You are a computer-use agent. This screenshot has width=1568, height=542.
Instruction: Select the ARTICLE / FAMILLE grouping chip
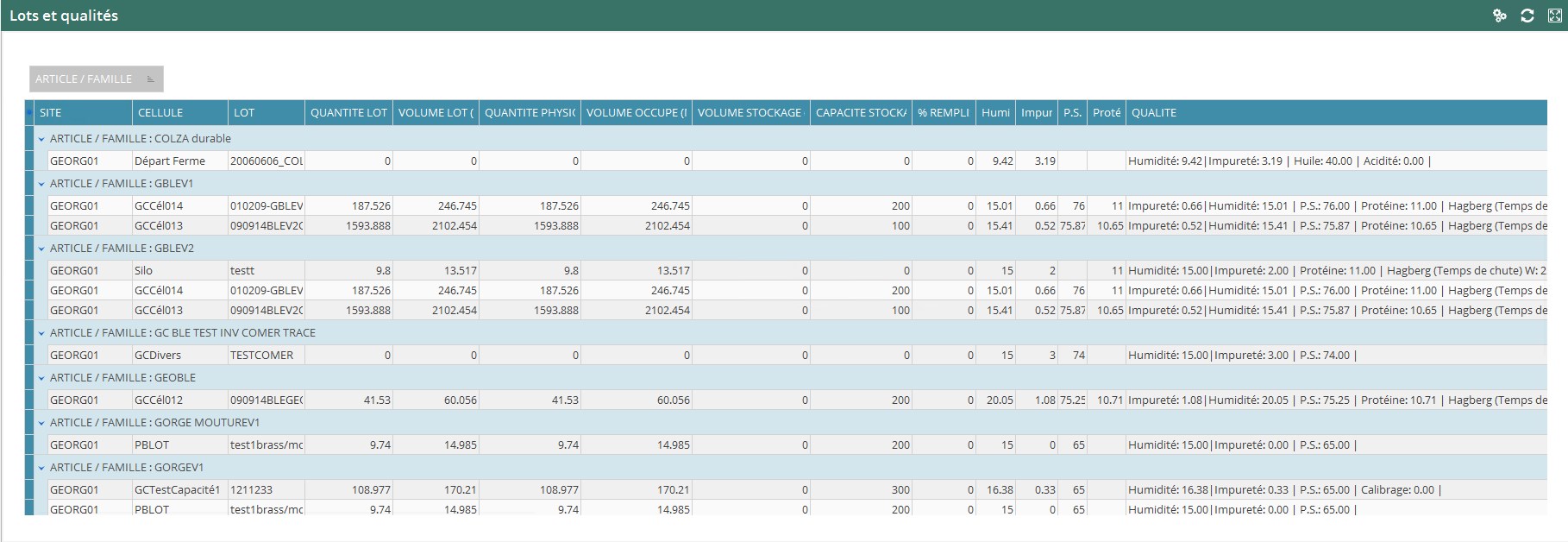point(85,79)
